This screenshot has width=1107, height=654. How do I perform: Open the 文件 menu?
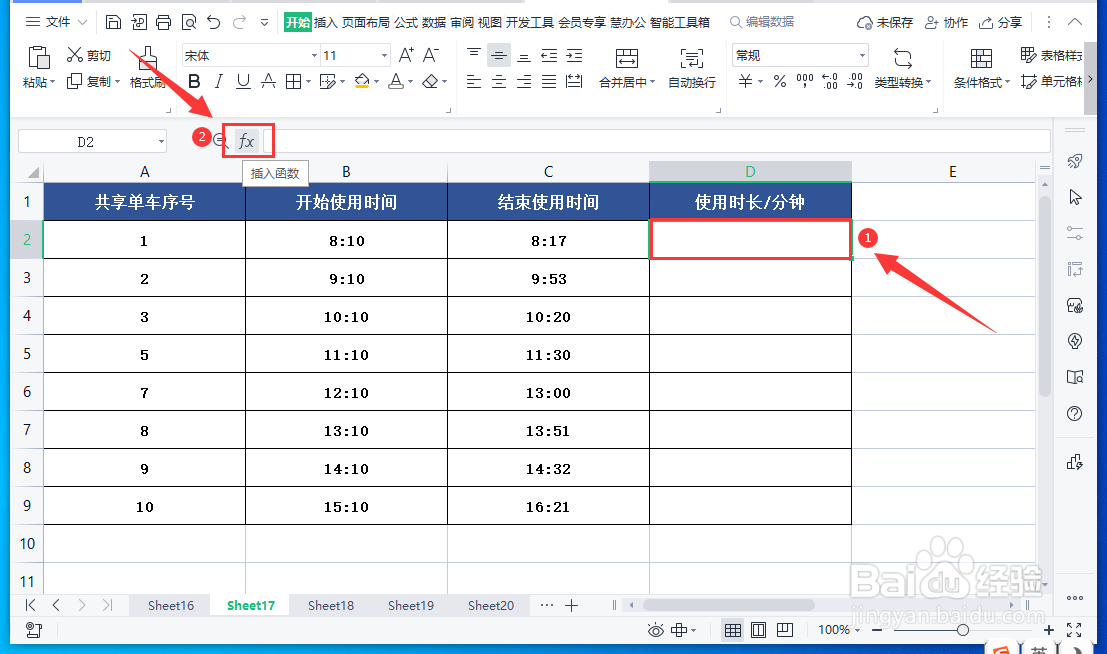pyautogui.click(x=56, y=22)
